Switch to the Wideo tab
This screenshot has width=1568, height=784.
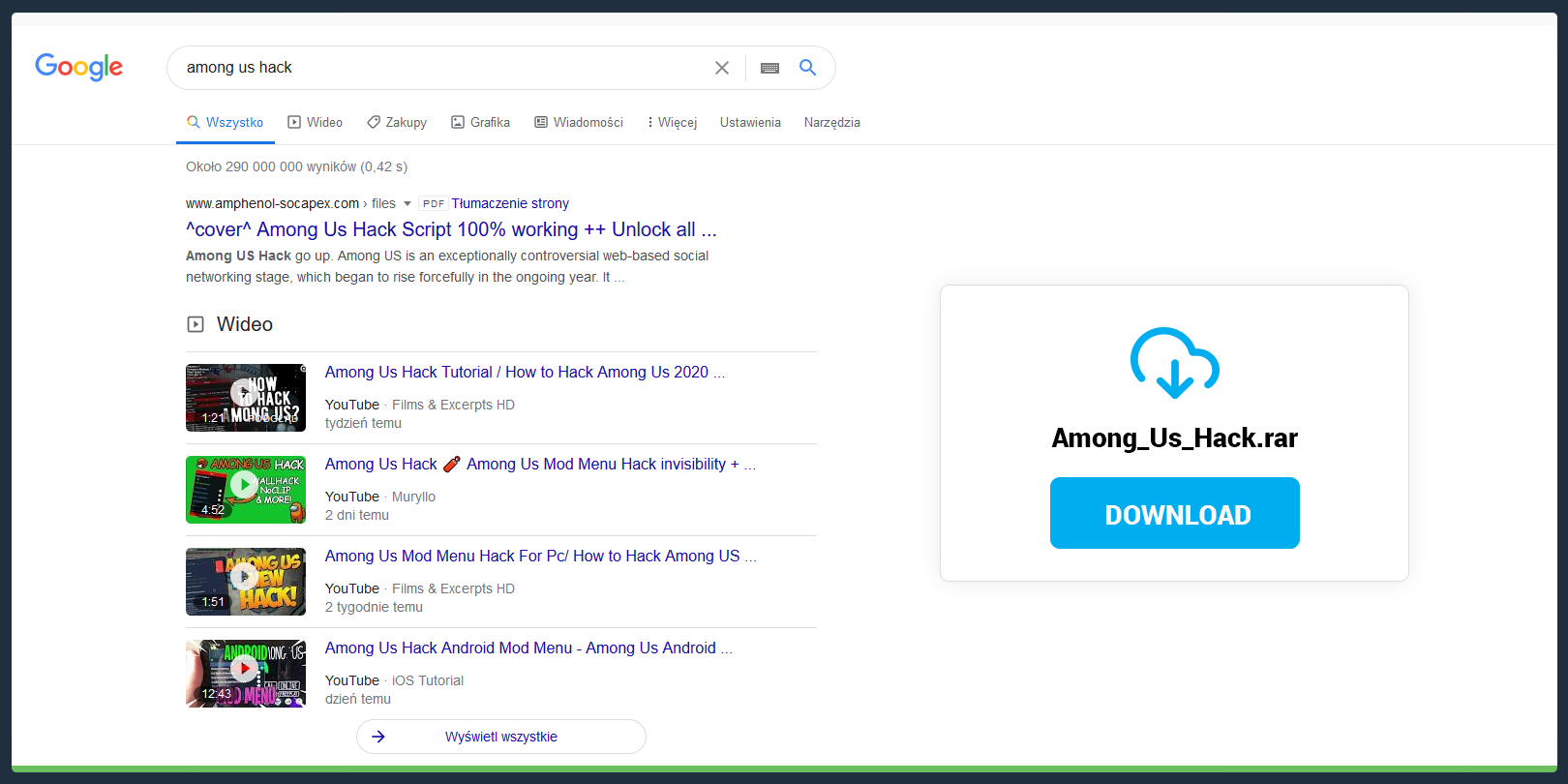coord(315,122)
